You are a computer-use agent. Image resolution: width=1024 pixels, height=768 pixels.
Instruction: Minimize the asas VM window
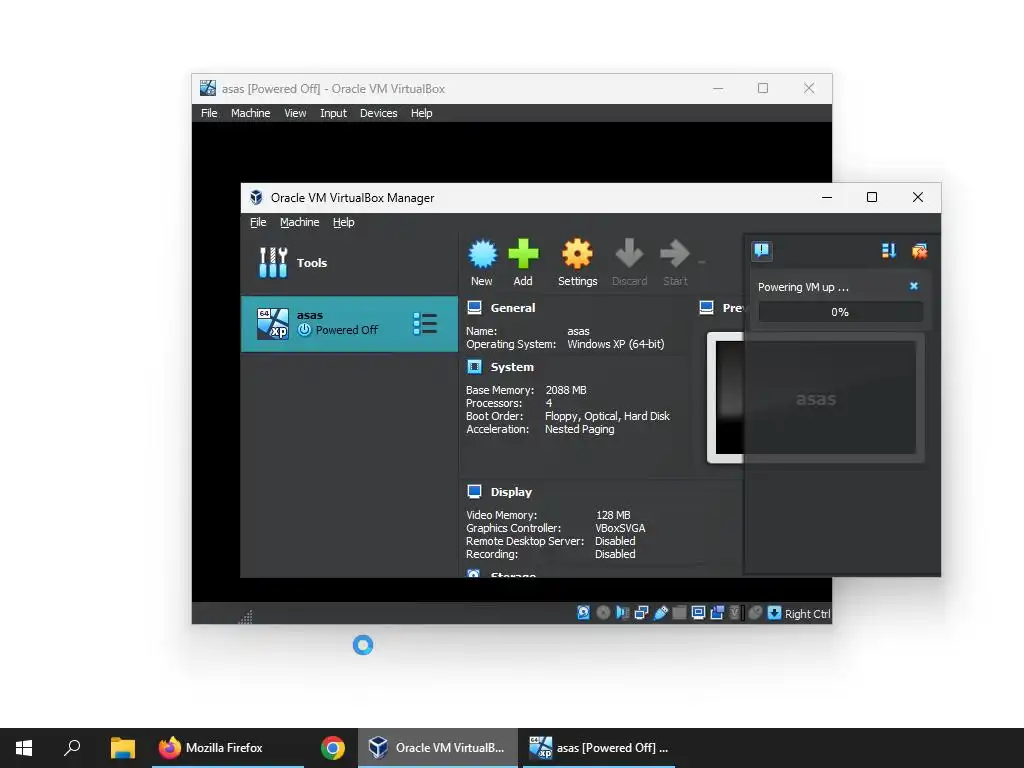(718, 88)
